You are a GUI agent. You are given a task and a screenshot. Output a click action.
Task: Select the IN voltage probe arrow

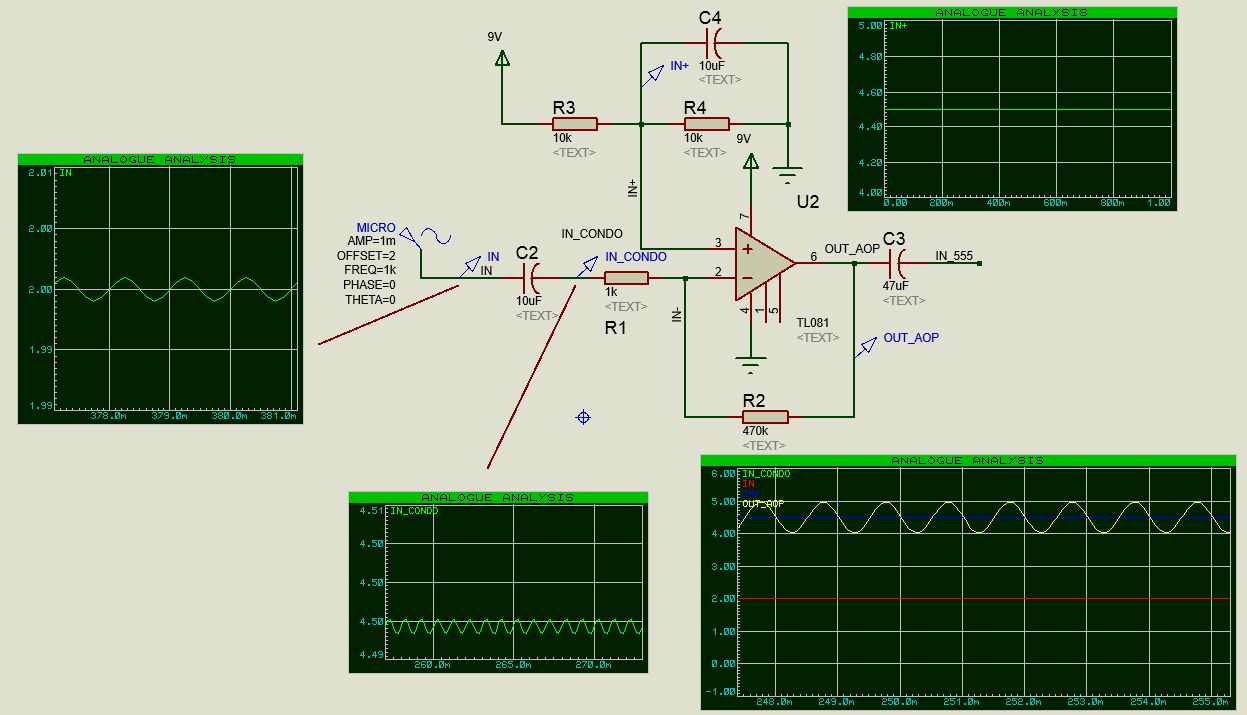click(x=470, y=267)
